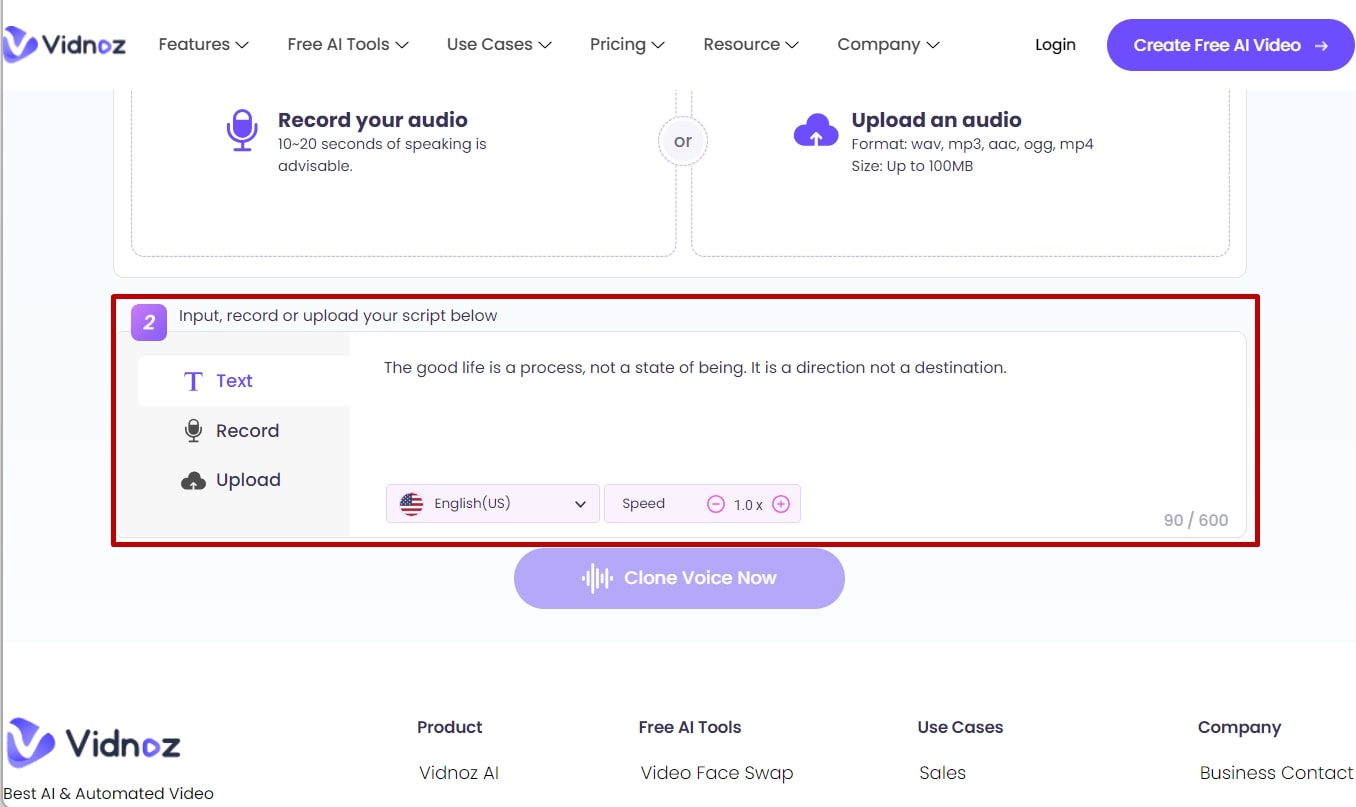Decrease speed with the minus icon
Viewport: 1356px width, 807px height.
[x=716, y=504]
